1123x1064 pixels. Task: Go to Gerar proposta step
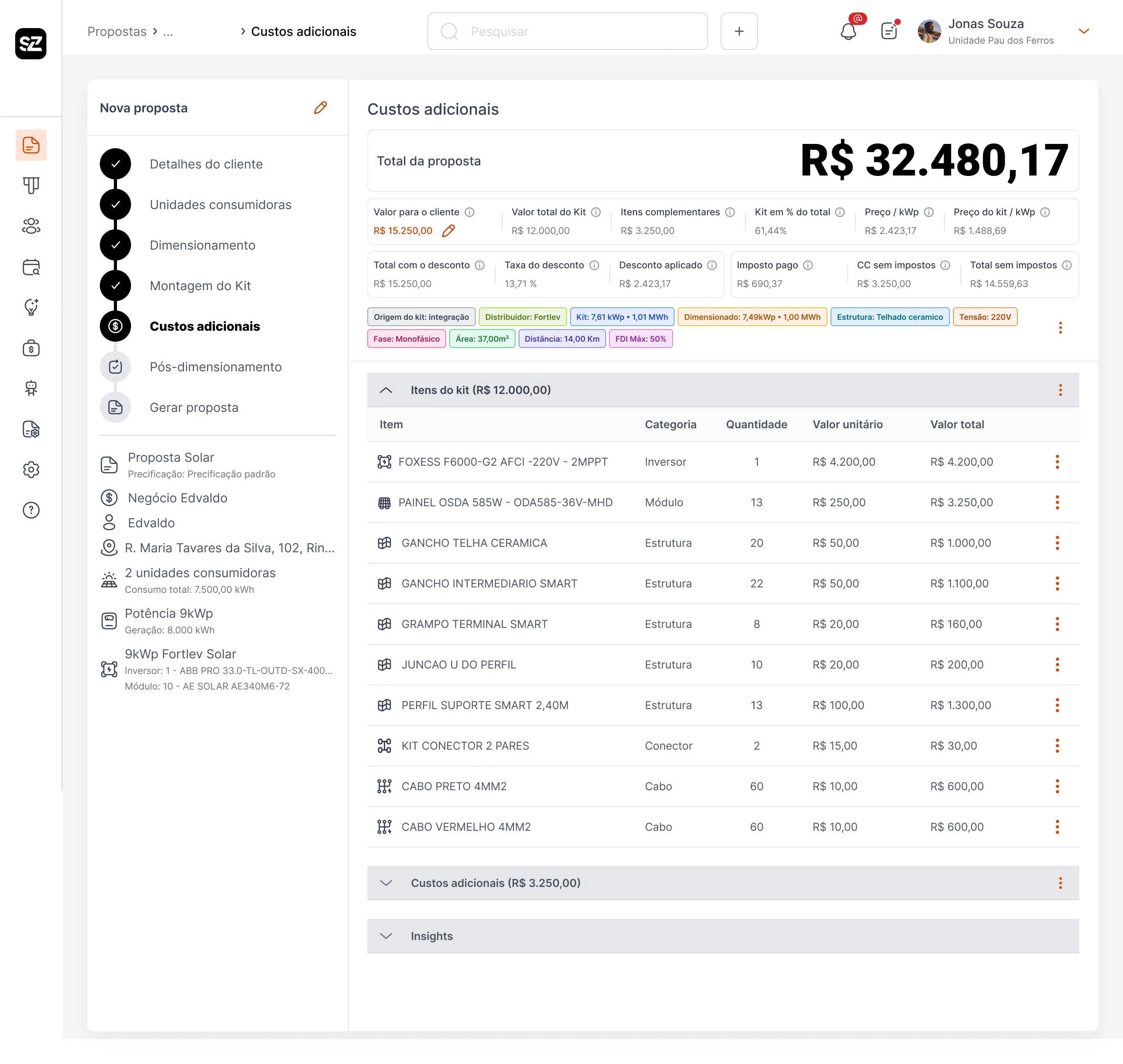coord(194,407)
